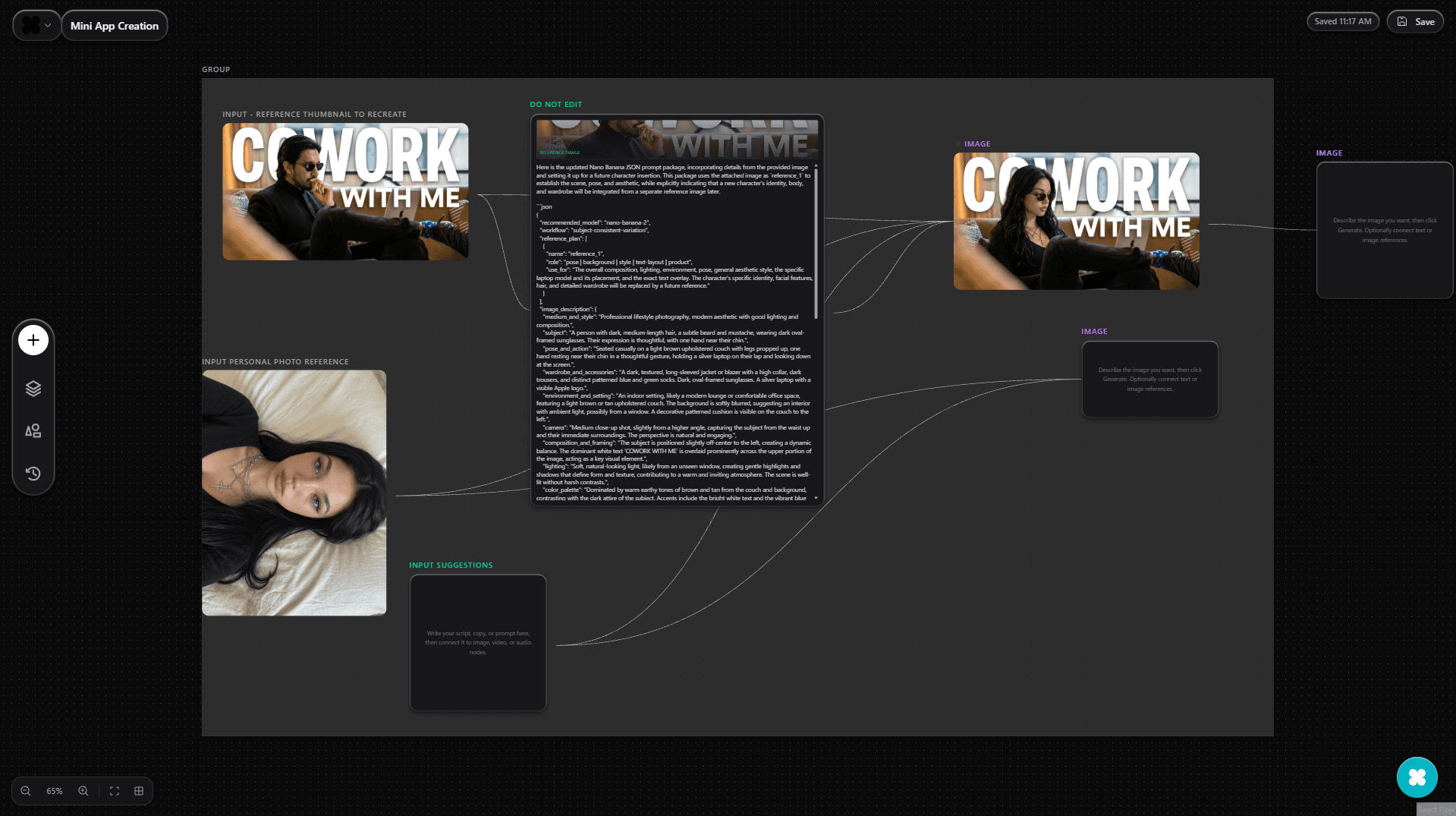The width and height of the screenshot is (1456, 816).
Task: Fit the canvas to screen
Action: tap(114, 791)
